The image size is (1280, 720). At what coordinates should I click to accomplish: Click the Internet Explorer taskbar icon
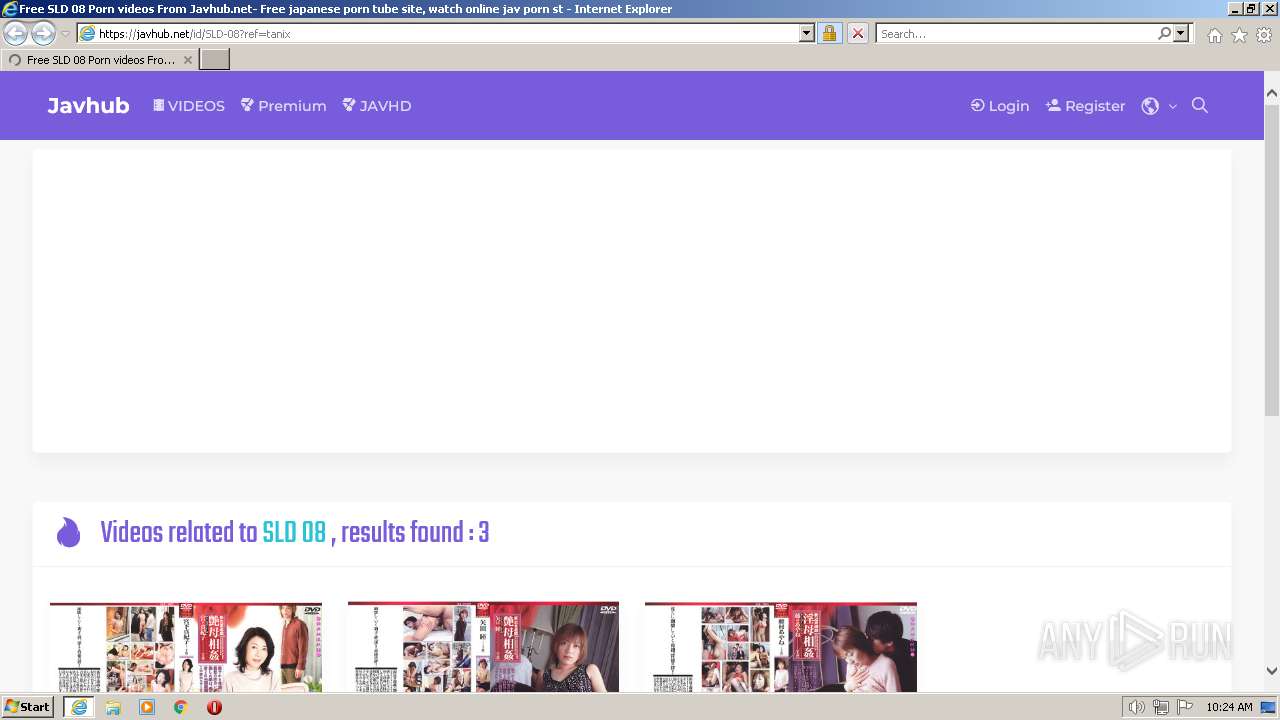pyautogui.click(x=79, y=707)
